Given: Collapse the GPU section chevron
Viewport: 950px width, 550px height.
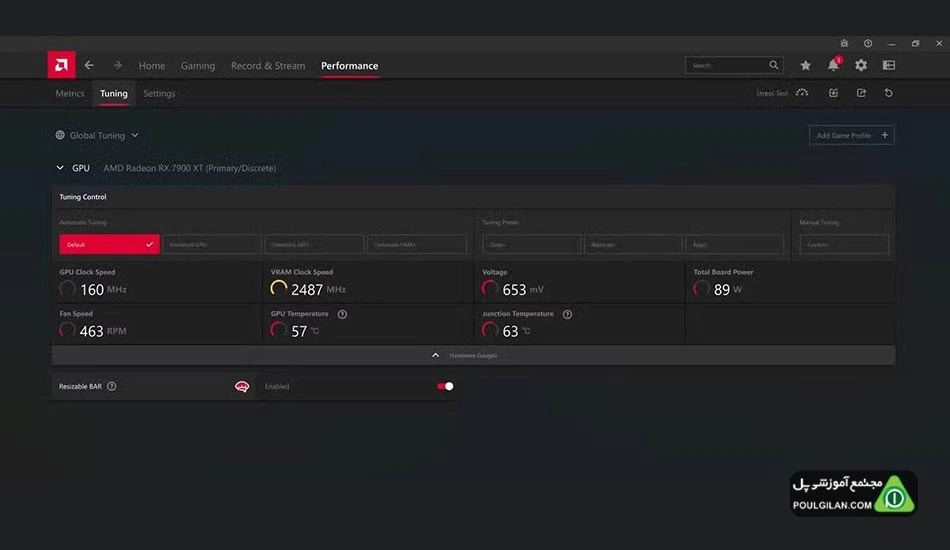Looking at the screenshot, I should 60,168.
